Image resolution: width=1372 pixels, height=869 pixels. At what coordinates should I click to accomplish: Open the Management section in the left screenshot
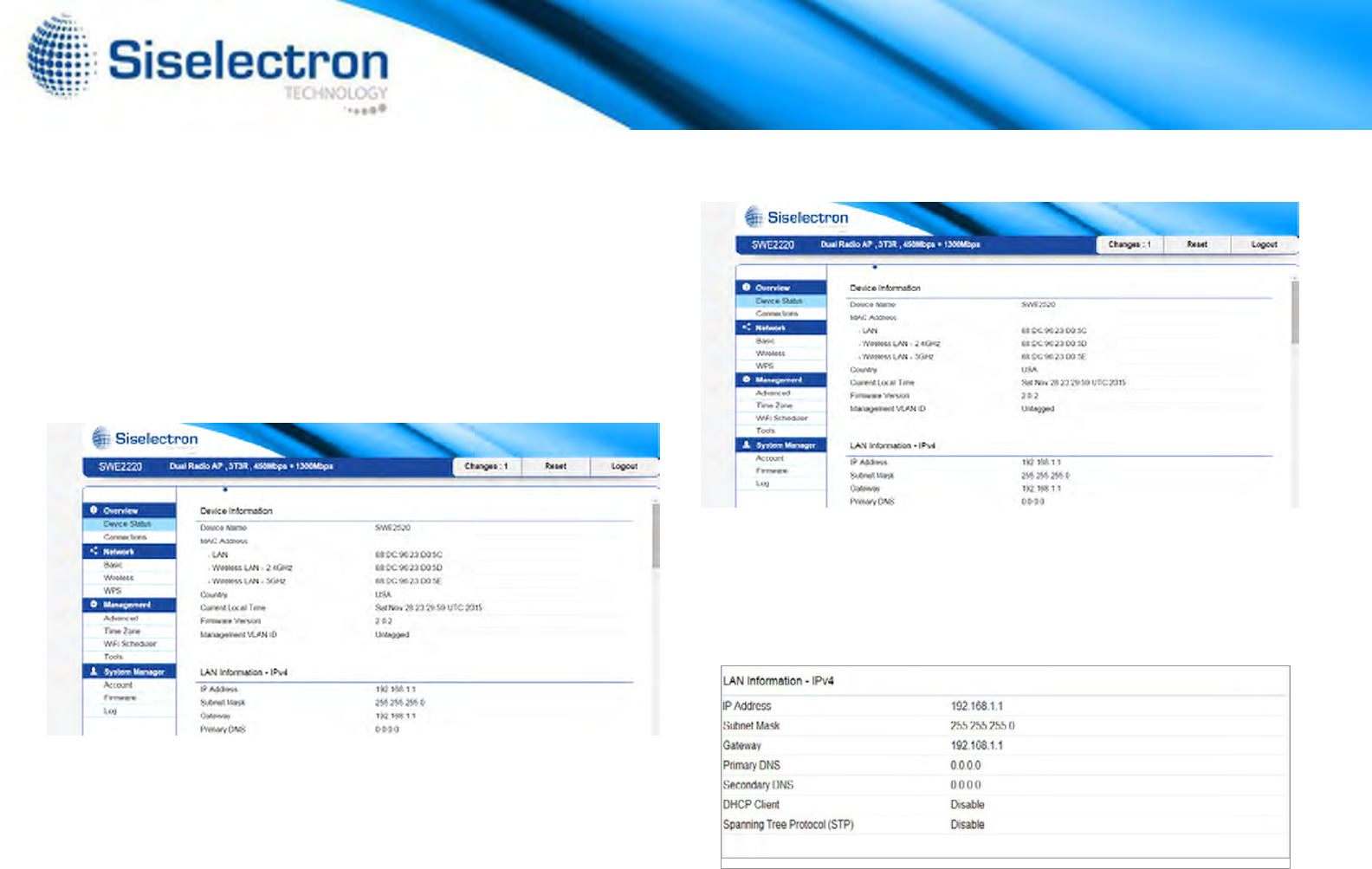tap(129, 605)
